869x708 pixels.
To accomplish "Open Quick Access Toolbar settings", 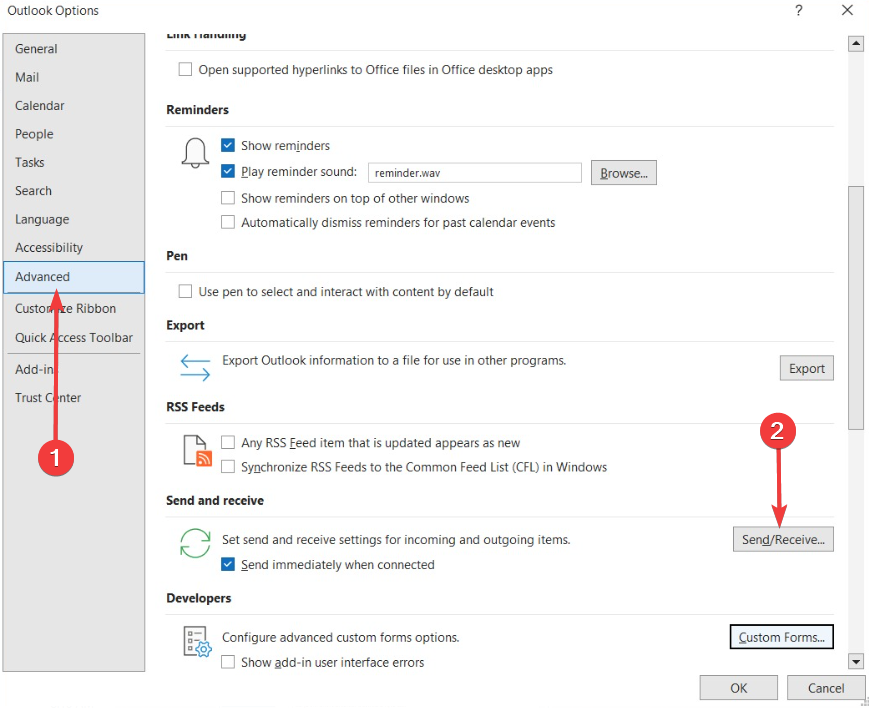I will [x=74, y=338].
